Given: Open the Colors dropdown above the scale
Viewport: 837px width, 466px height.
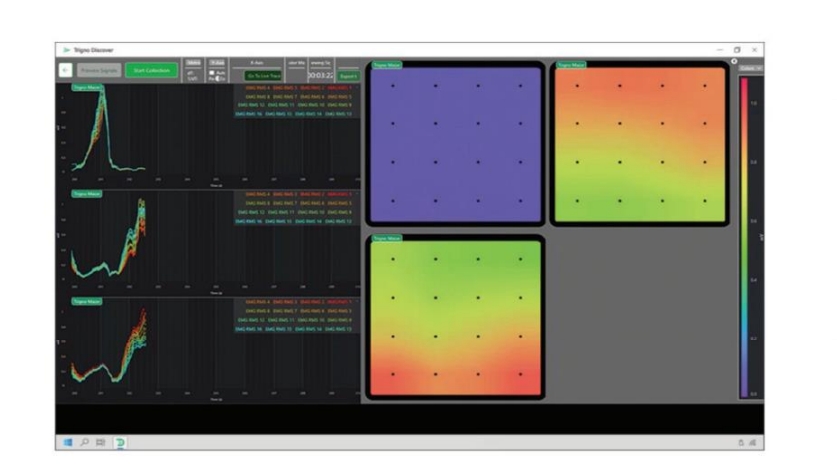Looking at the screenshot, I should pos(751,68).
